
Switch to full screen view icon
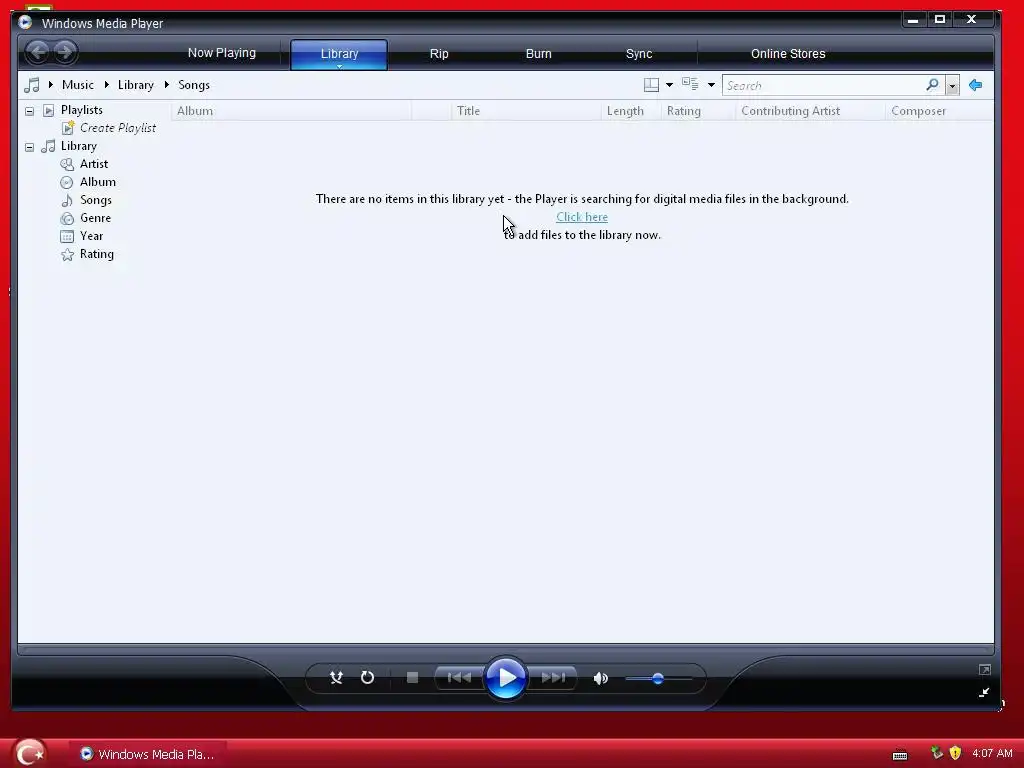tap(985, 669)
